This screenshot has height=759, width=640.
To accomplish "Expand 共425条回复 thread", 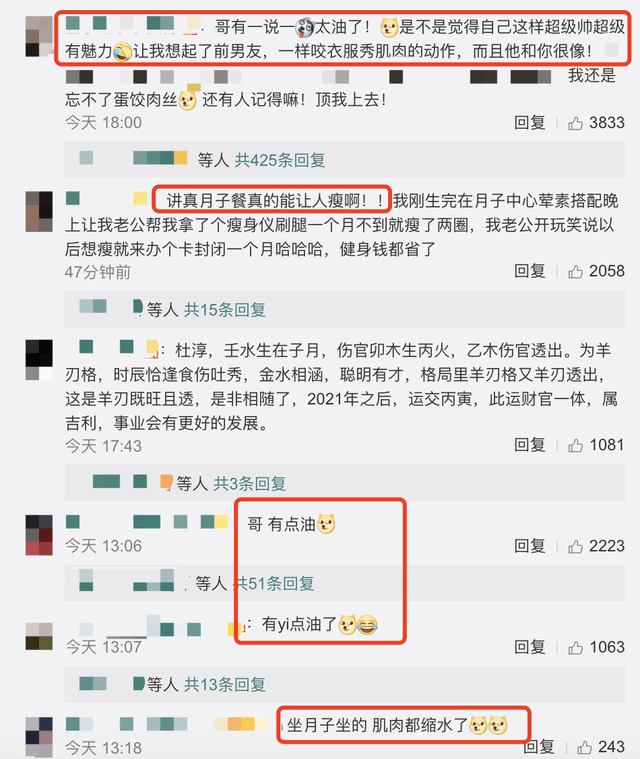I will coord(280,160).
